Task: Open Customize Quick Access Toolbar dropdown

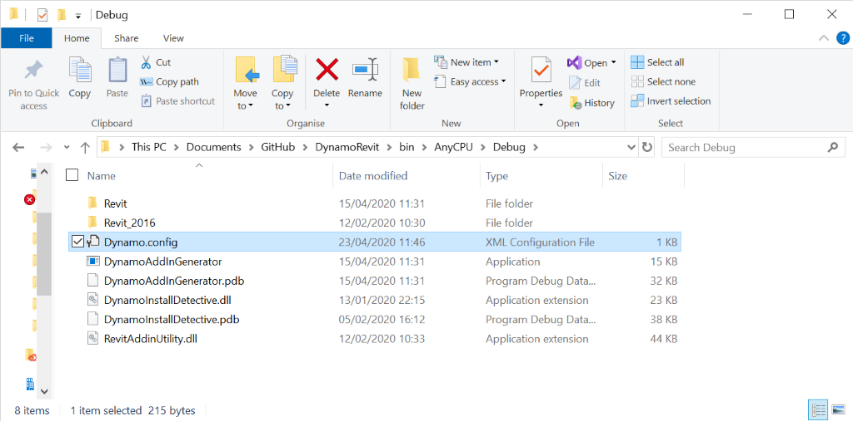Action: (x=78, y=16)
